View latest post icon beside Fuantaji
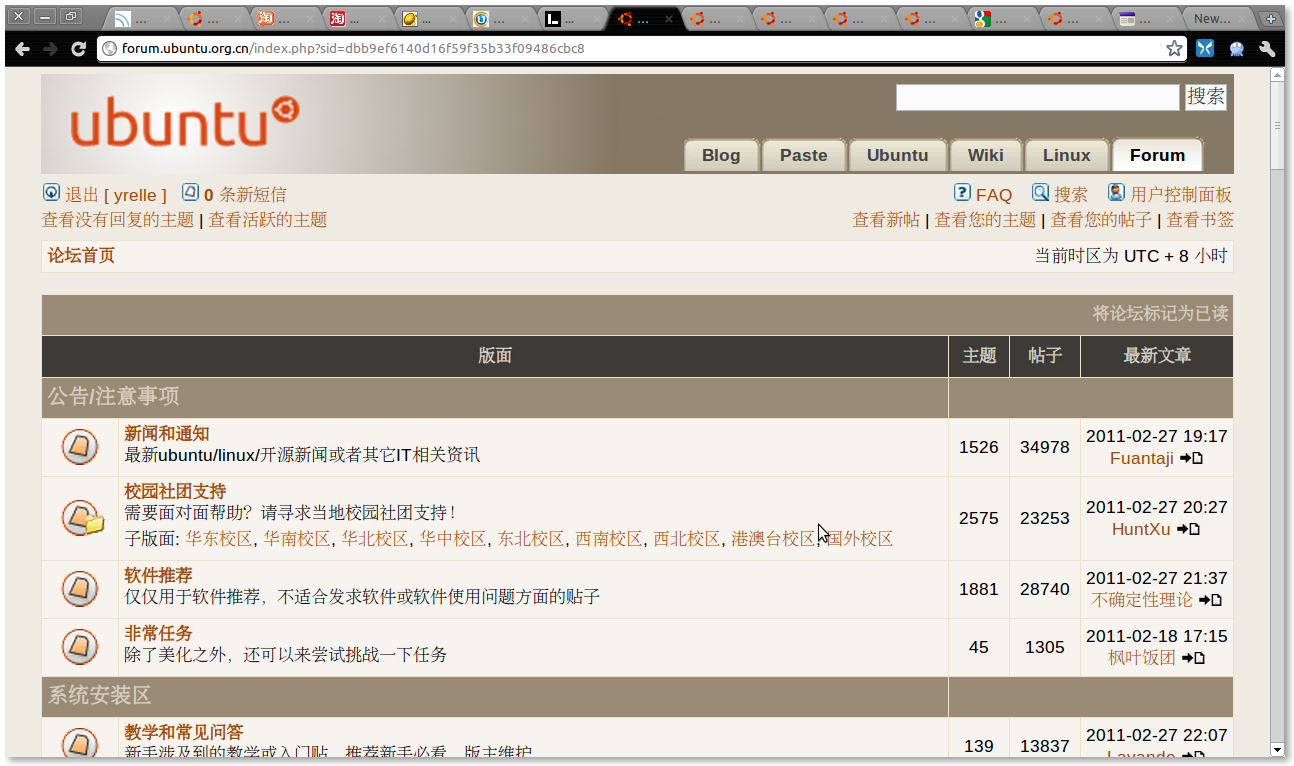The image size is (1294, 766). coord(1191,458)
